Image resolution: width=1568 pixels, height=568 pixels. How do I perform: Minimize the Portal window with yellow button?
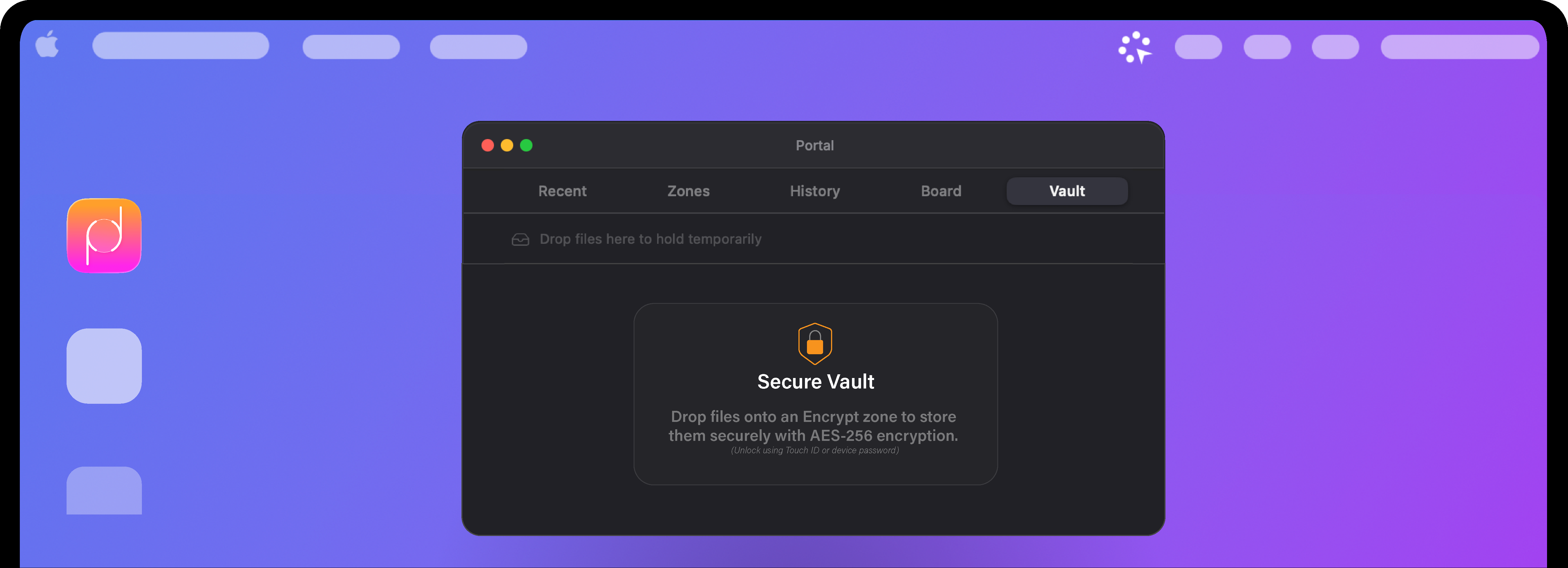pyautogui.click(x=507, y=146)
